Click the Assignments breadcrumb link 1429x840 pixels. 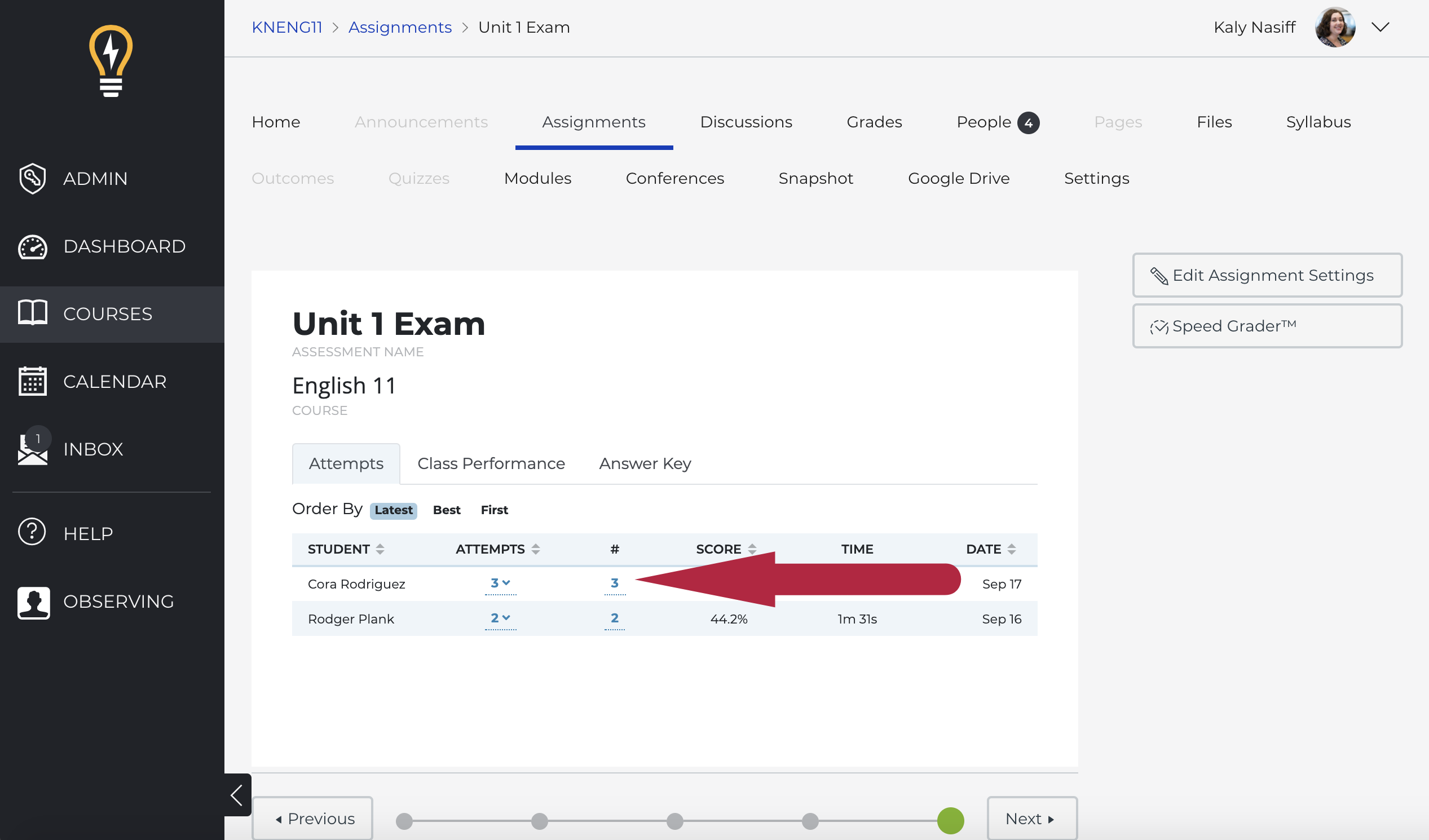click(400, 27)
